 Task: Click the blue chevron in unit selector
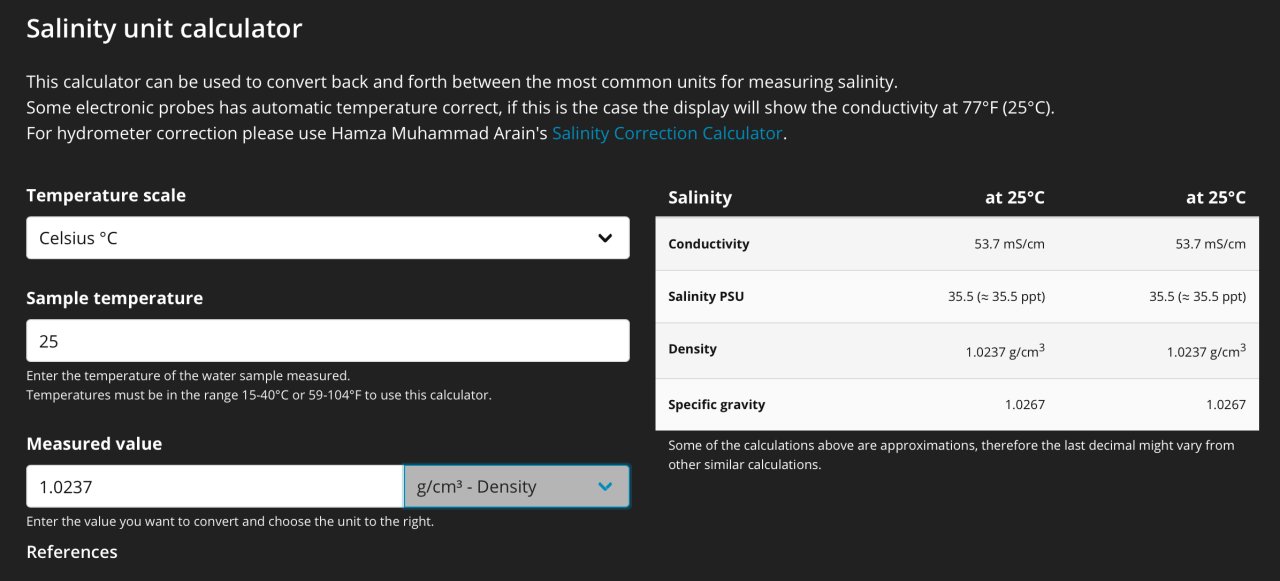point(605,487)
